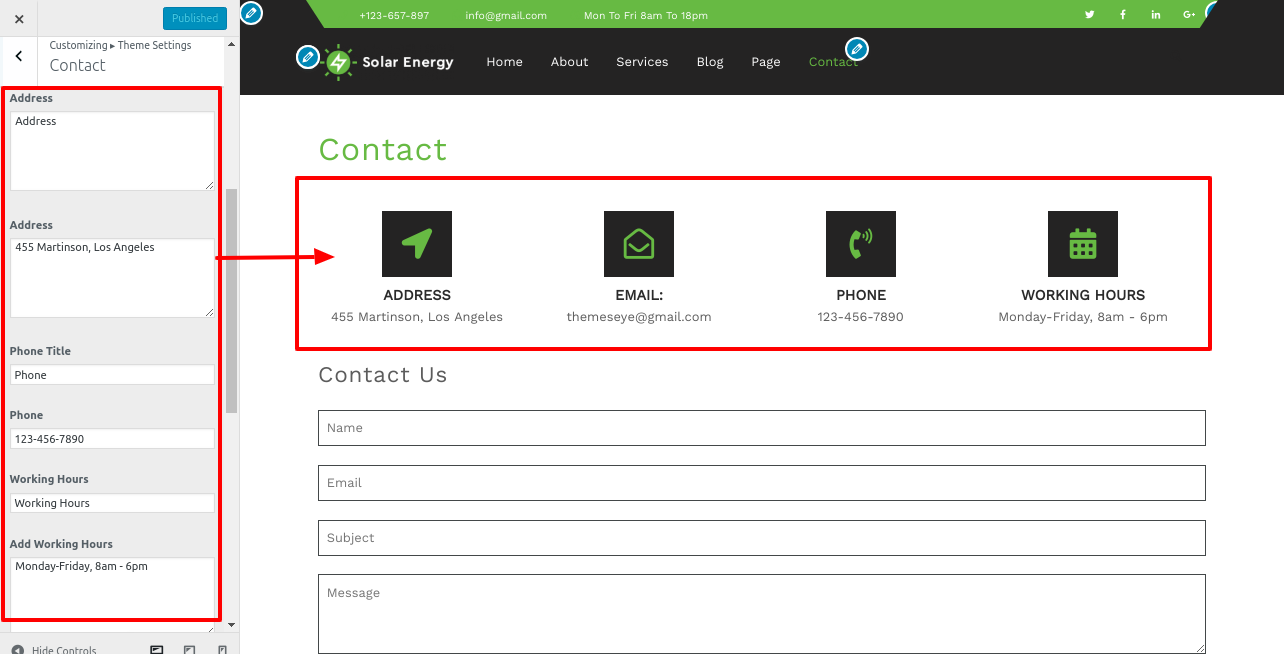The width and height of the screenshot is (1284, 654).
Task: Navigate to the Blog menu item
Action: (710, 62)
